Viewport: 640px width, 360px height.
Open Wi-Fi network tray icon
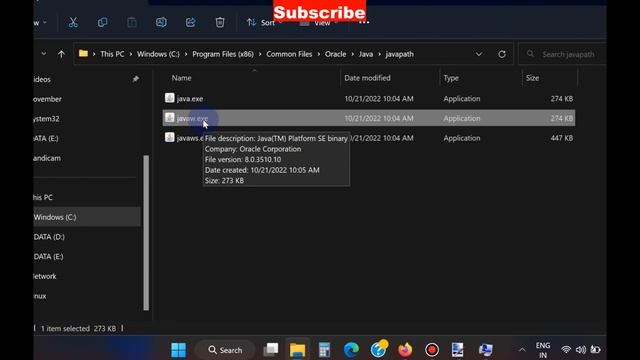(566, 350)
